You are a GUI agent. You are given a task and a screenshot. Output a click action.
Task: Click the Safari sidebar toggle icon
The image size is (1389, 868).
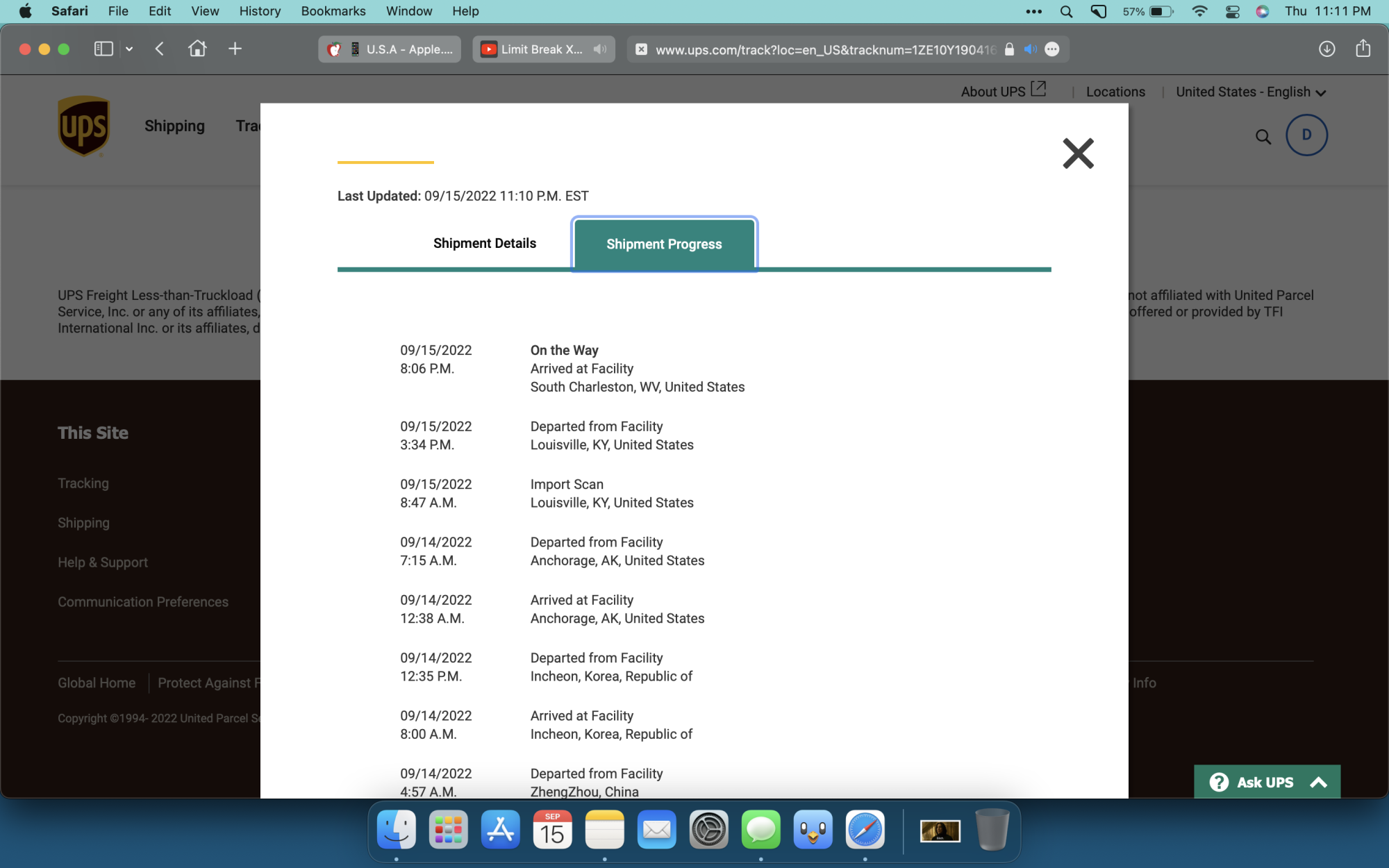click(x=103, y=49)
